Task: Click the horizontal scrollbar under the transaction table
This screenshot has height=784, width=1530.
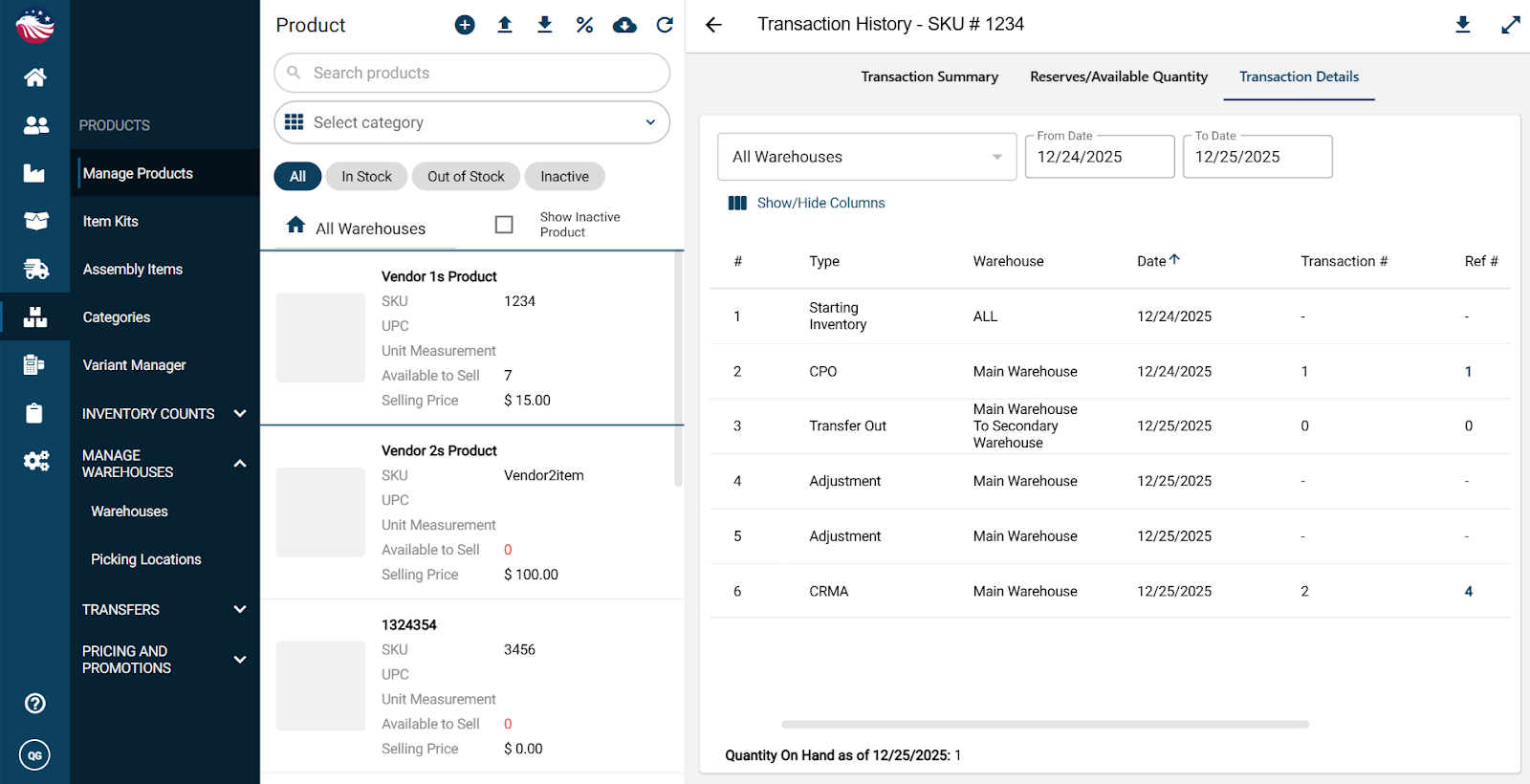Action: (1044, 725)
